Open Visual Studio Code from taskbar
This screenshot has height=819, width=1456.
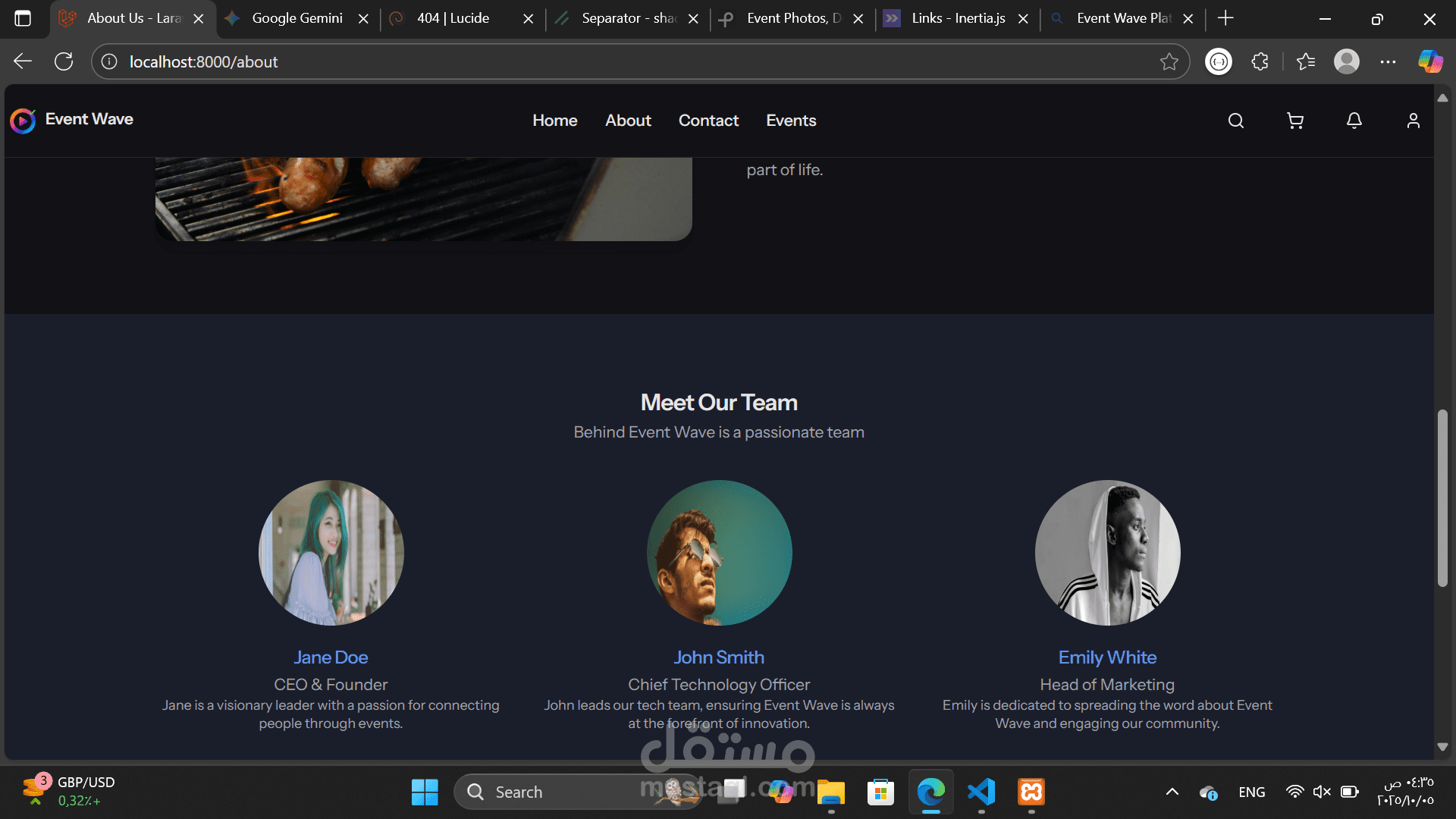click(981, 792)
